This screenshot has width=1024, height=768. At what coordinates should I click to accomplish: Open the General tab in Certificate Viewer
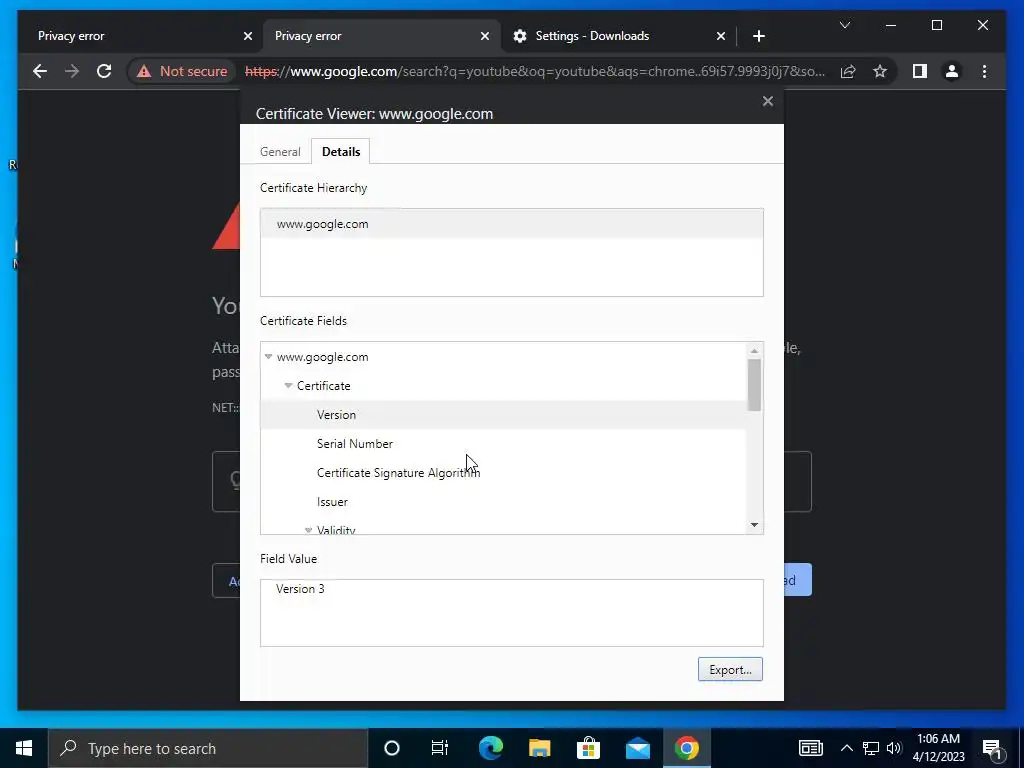pos(280,152)
